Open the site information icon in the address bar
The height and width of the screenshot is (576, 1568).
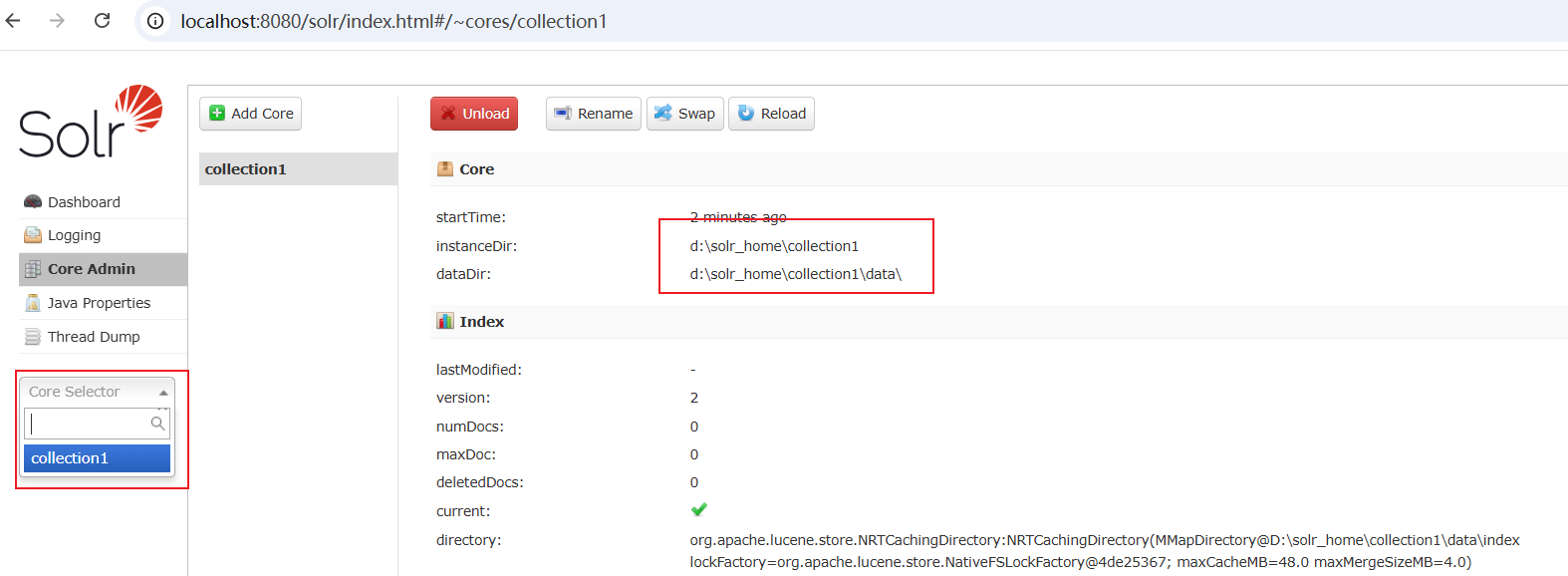(x=155, y=21)
